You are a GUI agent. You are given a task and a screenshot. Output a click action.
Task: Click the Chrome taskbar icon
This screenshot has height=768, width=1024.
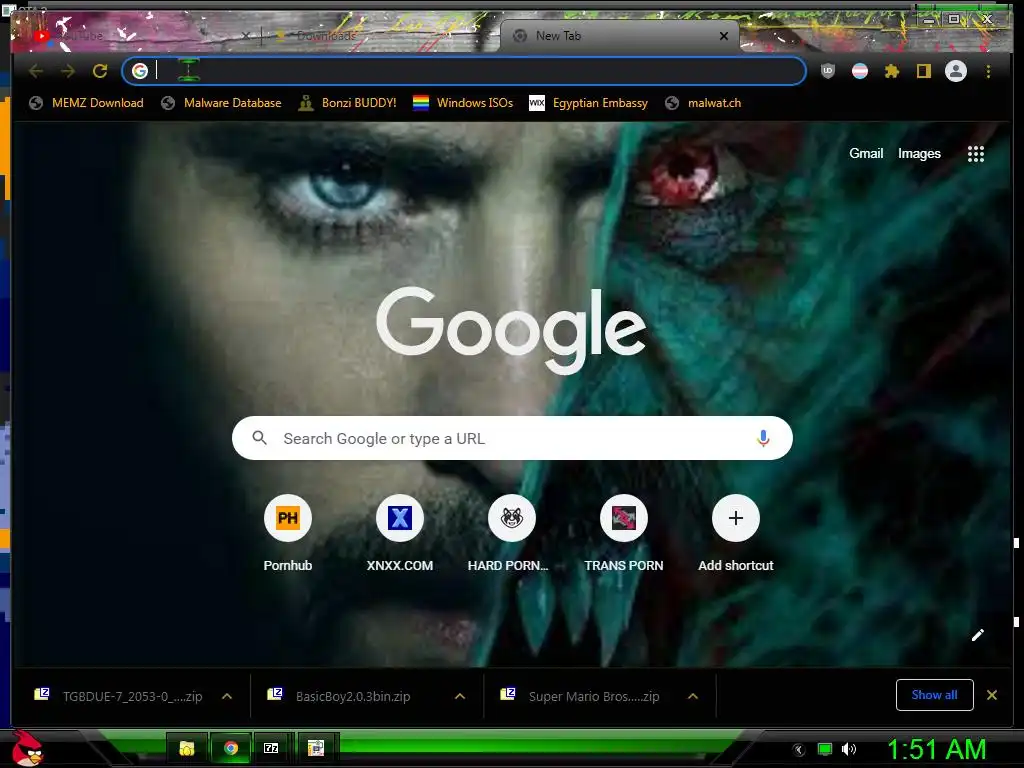point(231,748)
